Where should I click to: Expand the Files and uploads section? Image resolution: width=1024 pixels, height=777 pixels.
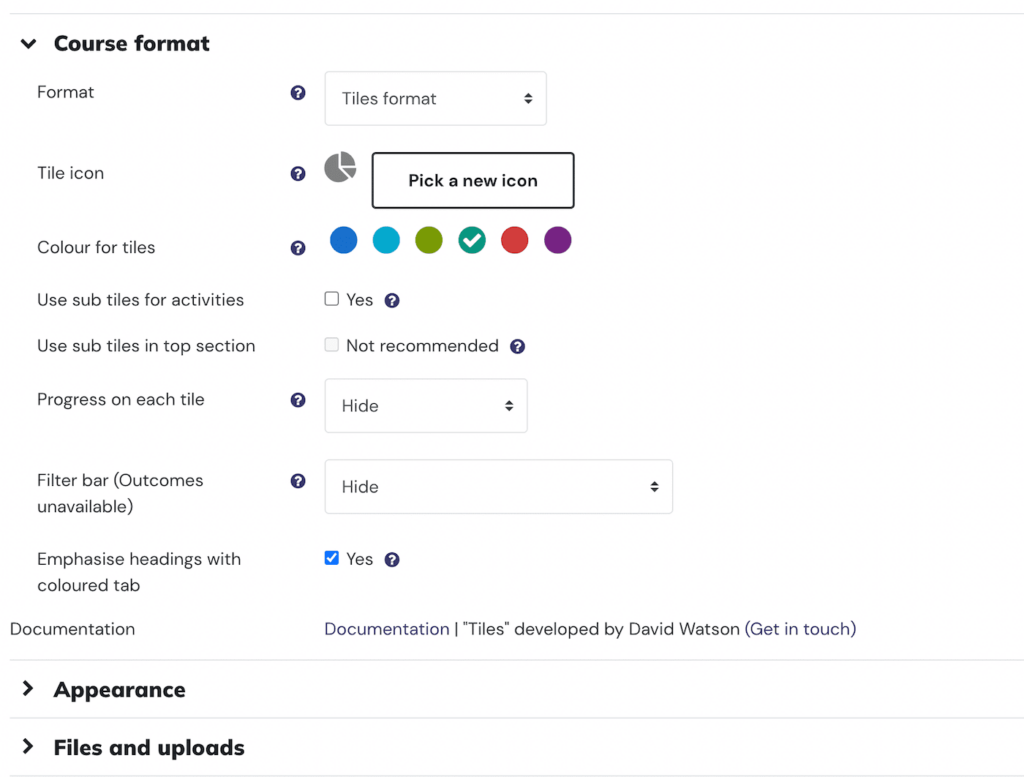pyautogui.click(x=148, y=748)
